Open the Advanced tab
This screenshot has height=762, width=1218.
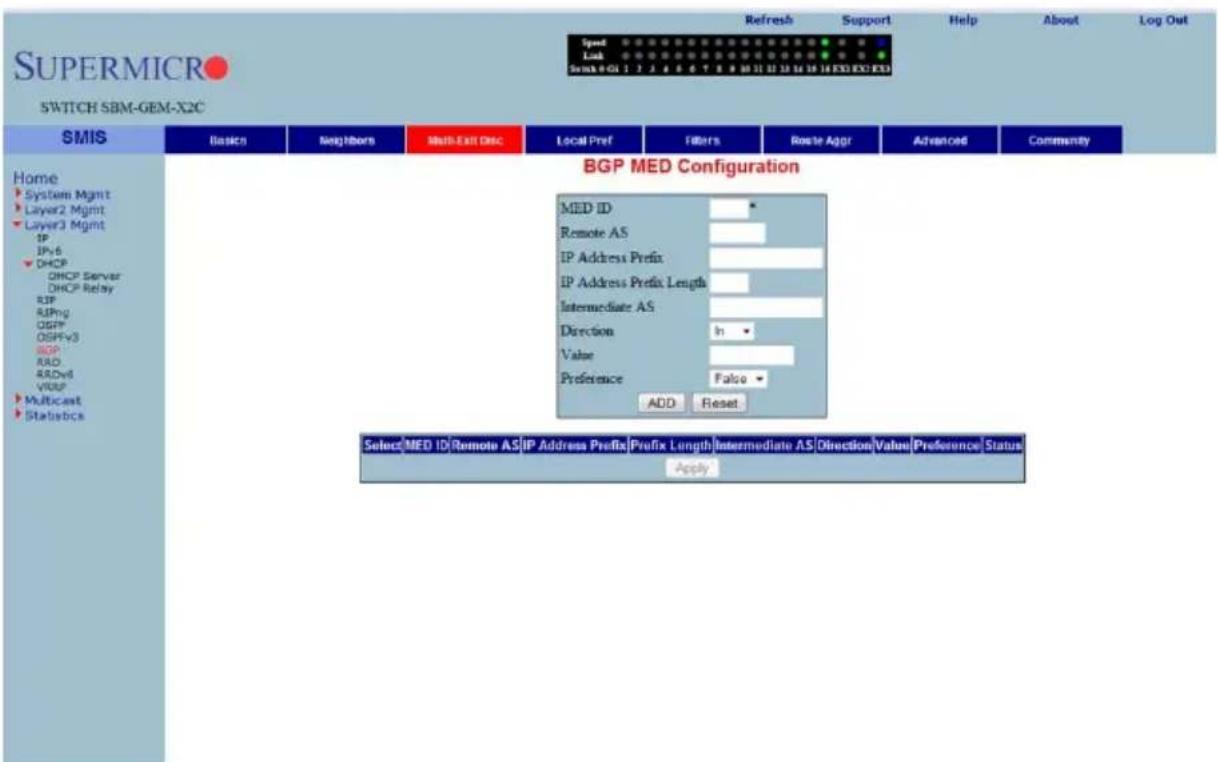(x=941, y=141)
